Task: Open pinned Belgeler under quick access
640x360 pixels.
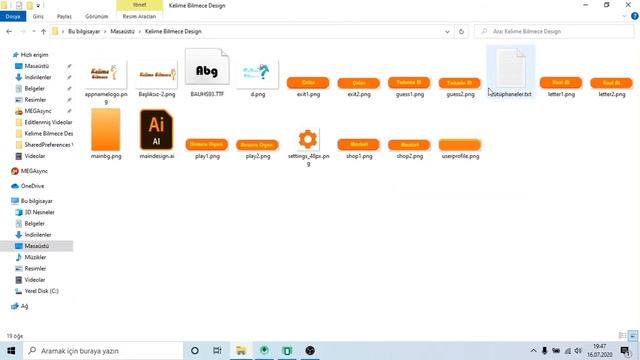Action: (x=35, y=89)
